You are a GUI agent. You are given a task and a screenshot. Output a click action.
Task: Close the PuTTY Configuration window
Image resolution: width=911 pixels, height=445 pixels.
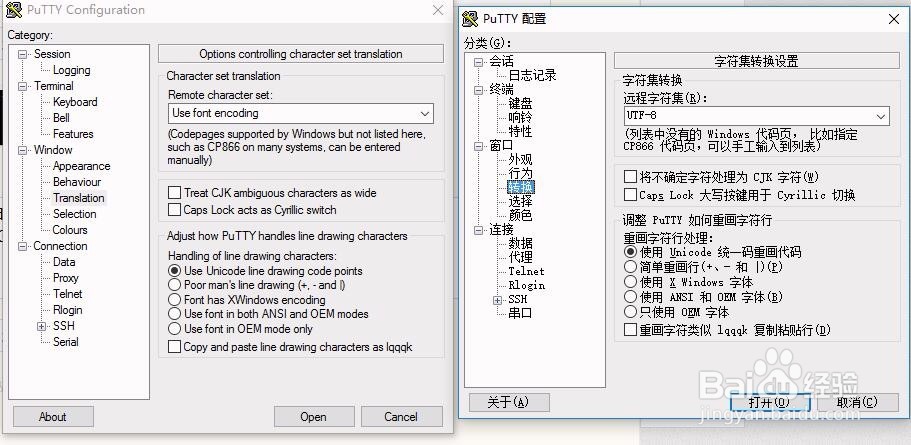coord(438,10)
